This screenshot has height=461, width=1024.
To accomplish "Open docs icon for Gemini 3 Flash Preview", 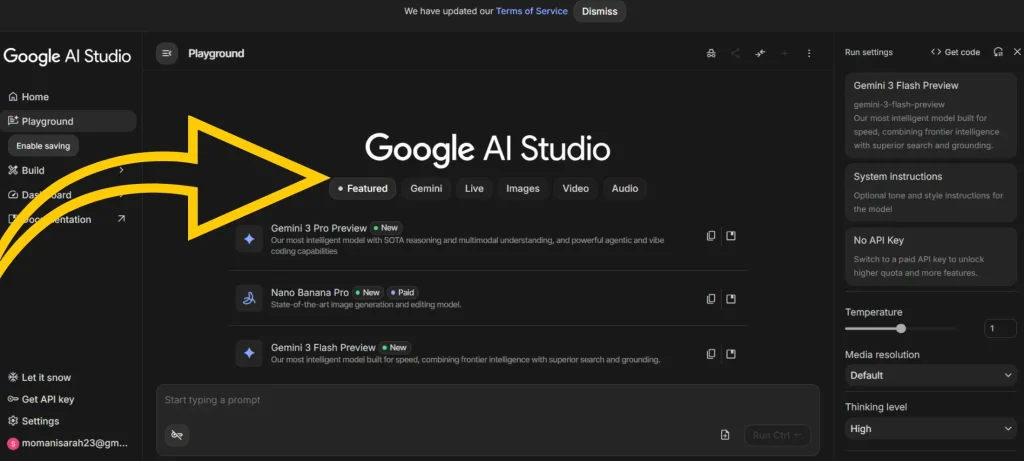I will click(731, 354).
